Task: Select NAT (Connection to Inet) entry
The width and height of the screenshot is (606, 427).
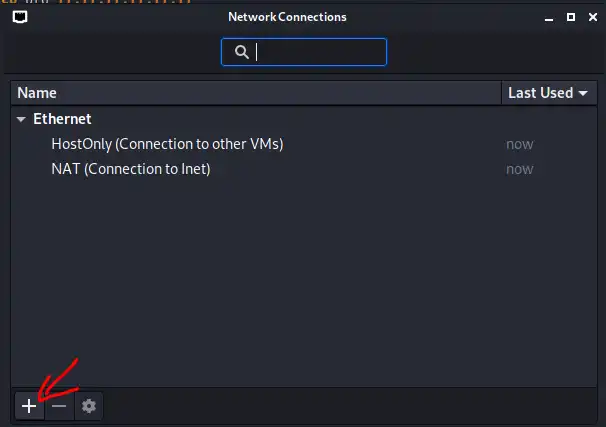Action: tap(130, 169)
